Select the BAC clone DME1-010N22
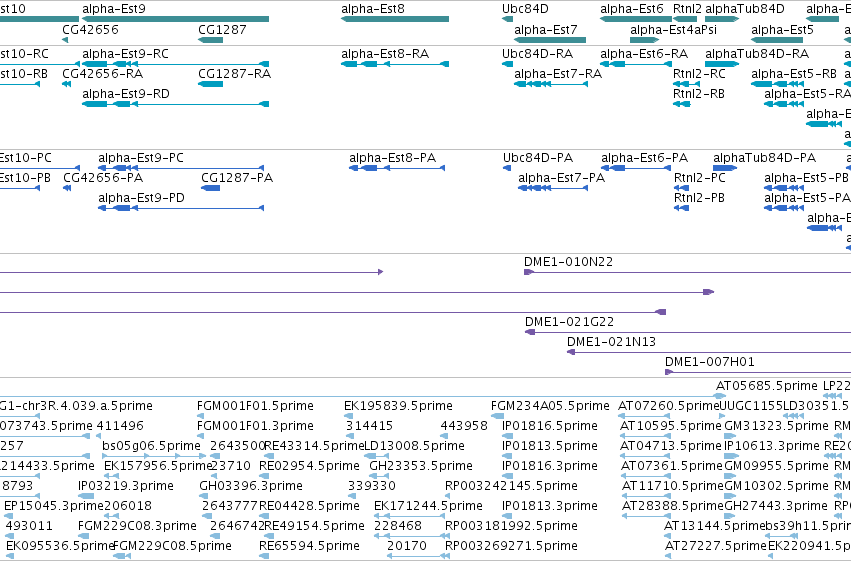851x561 pixels. tap(568, 262)
